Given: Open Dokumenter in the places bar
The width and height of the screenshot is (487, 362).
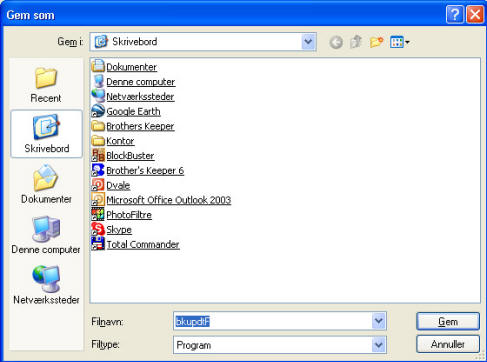Looking at the screenshot, I should [46, 184].
